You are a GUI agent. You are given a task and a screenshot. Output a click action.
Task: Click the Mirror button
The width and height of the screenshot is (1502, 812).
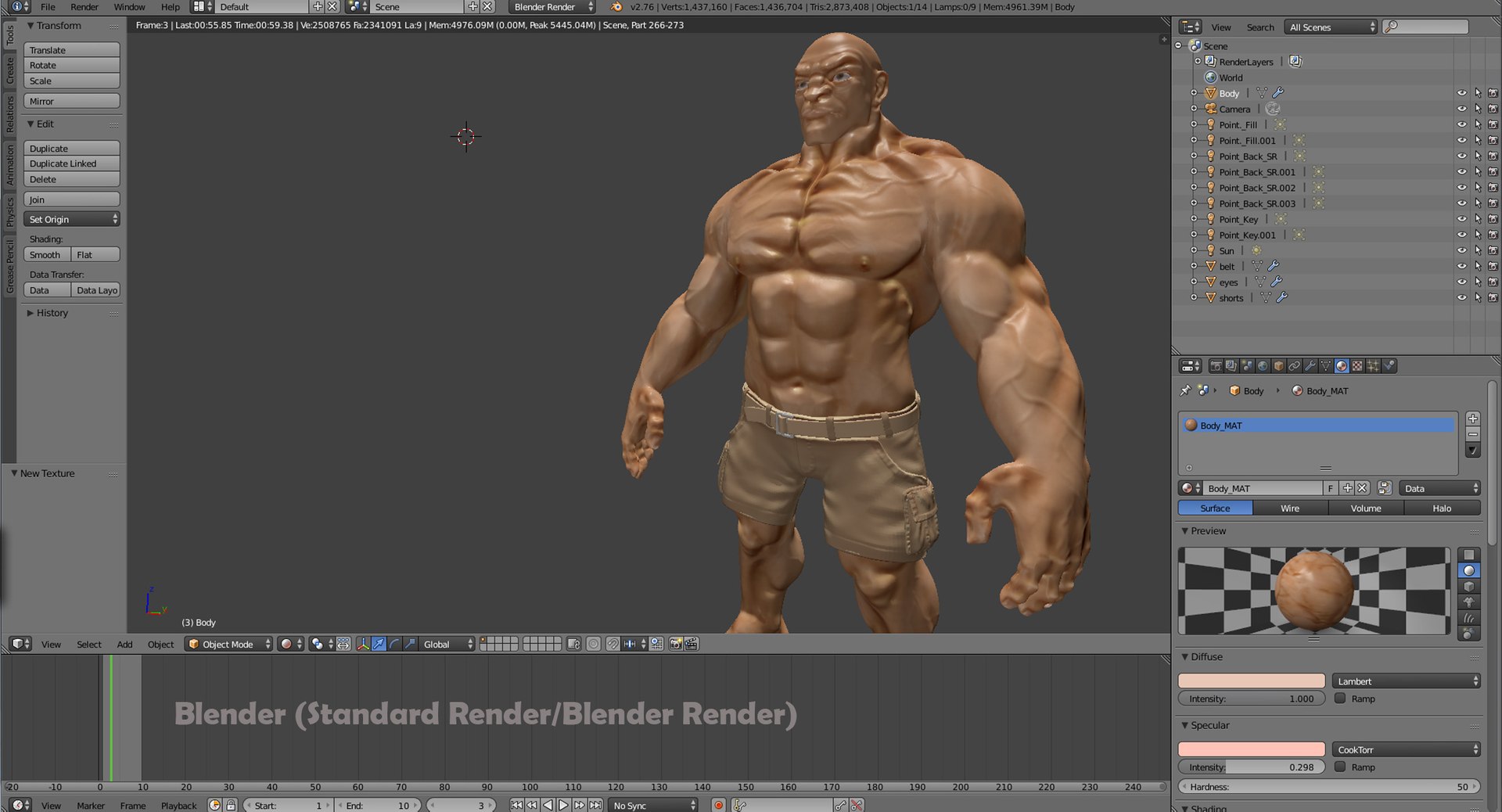71,102
